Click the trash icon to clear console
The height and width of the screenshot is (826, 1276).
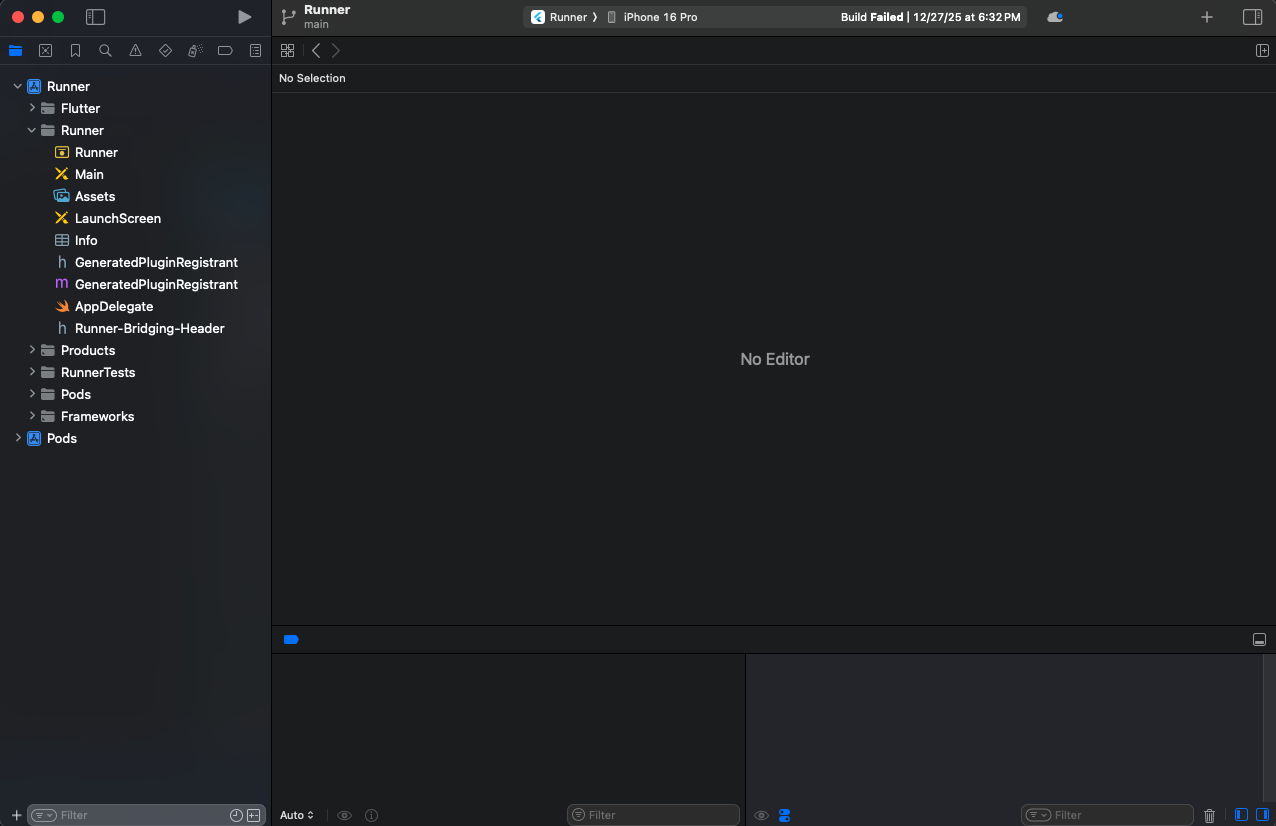[1209, 815]
